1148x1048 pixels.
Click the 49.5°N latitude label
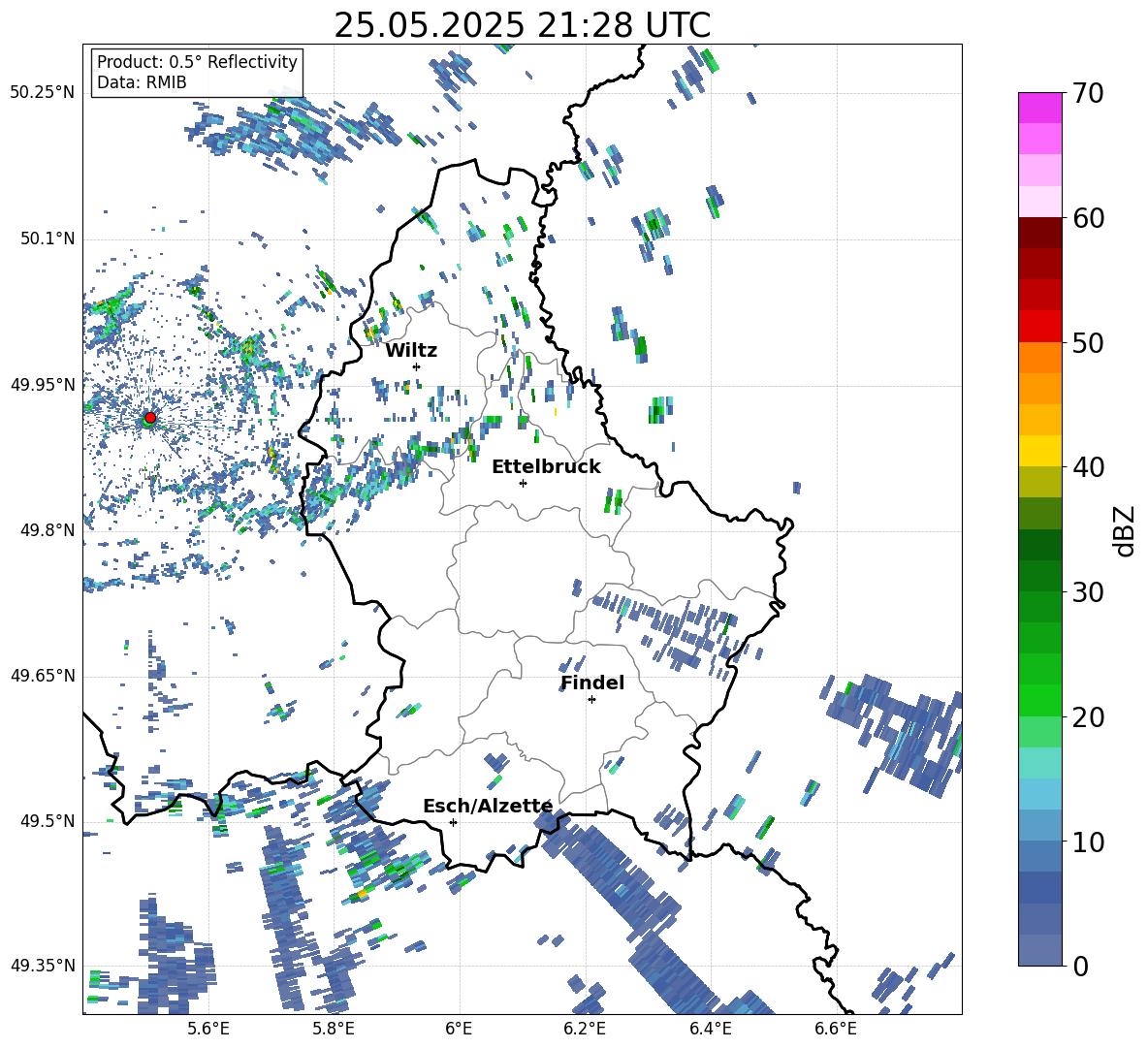(48, 821)
